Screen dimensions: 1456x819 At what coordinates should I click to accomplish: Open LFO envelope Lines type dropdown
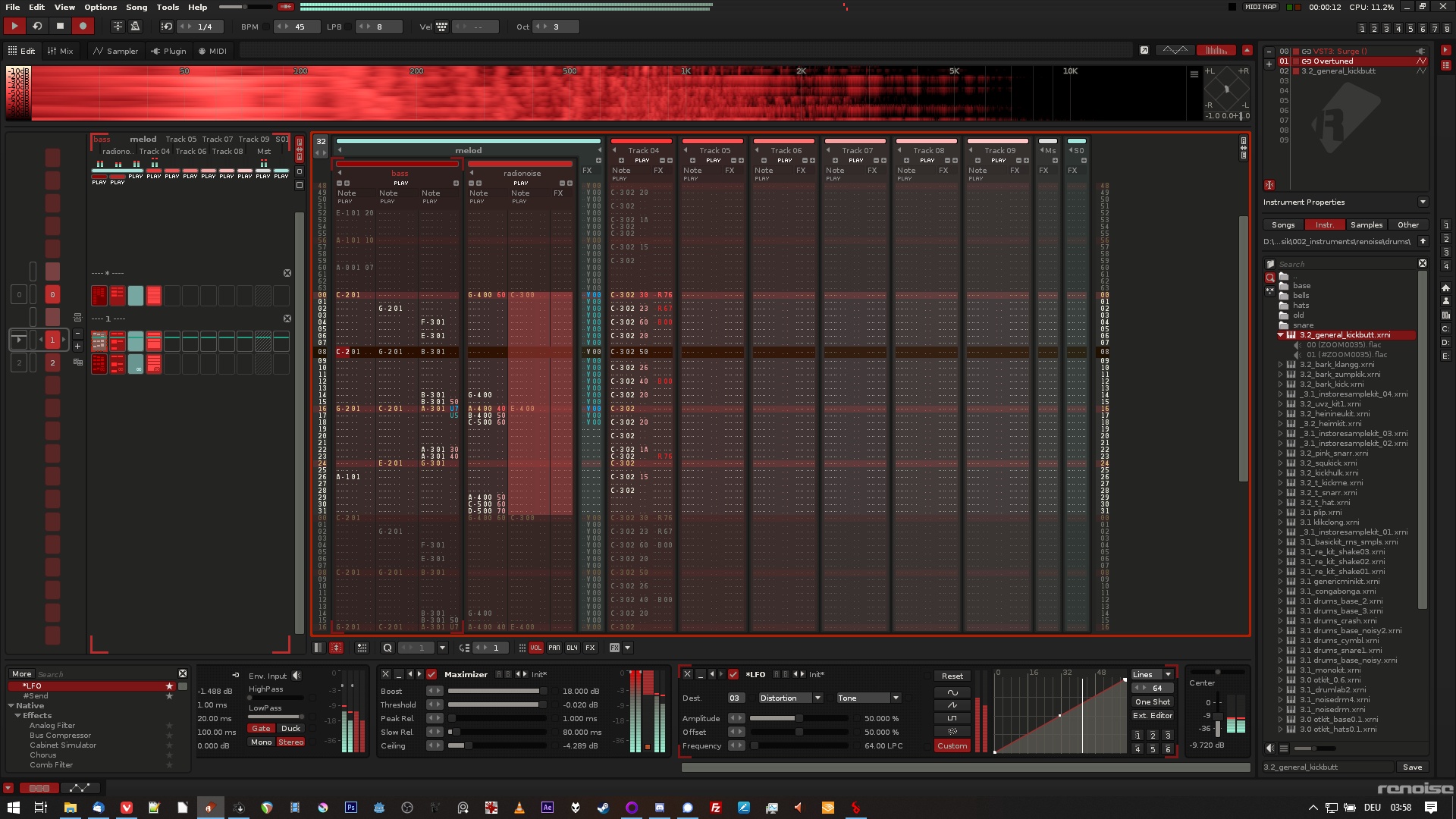pos(1168,674)
